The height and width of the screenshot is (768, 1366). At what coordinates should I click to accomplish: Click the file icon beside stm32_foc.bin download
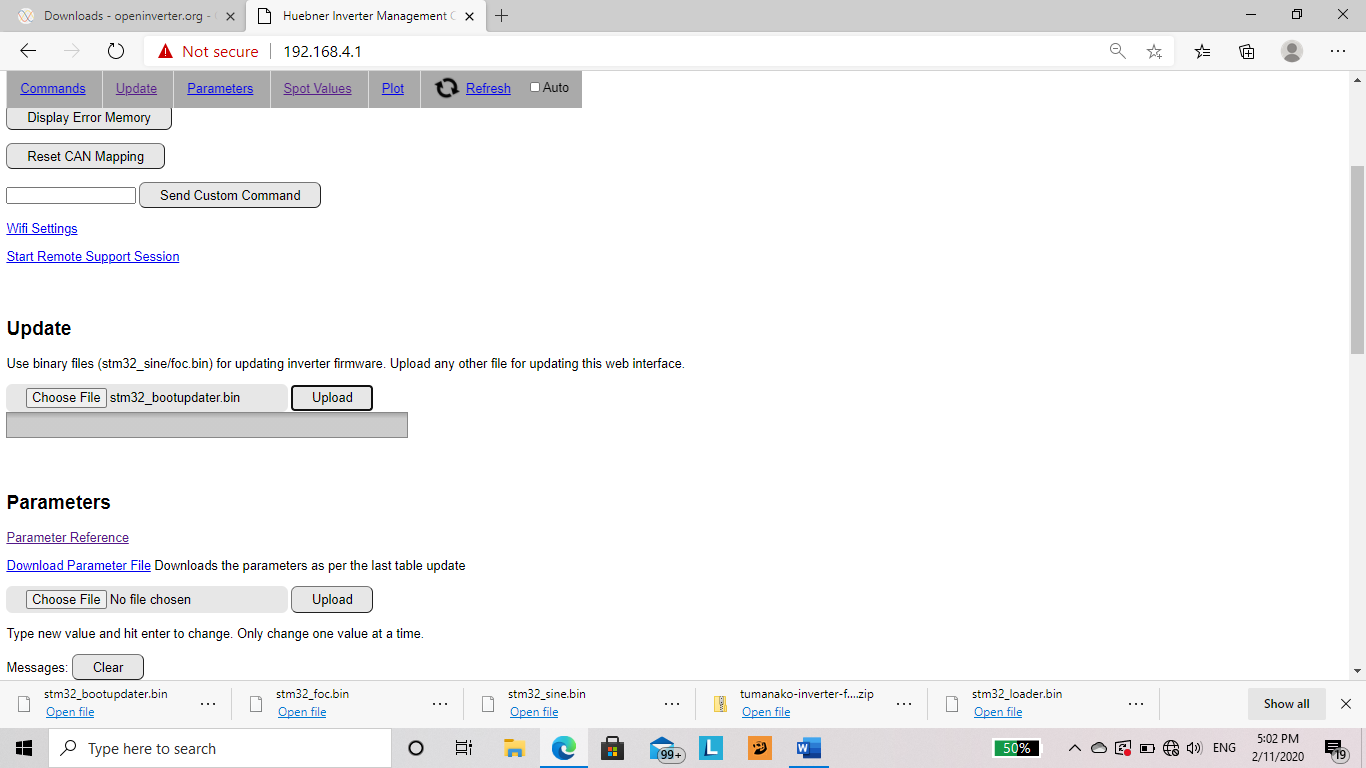257,703
